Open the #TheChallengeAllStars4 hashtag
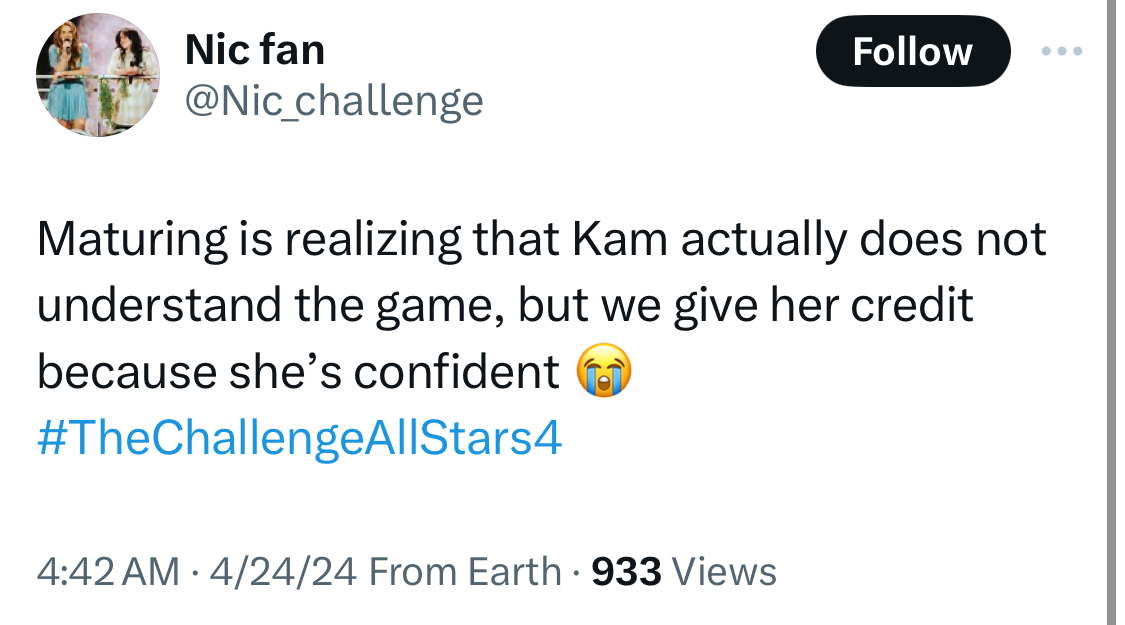The width and height of the screenshot is (1125, 625). click(x=299, y=438)
